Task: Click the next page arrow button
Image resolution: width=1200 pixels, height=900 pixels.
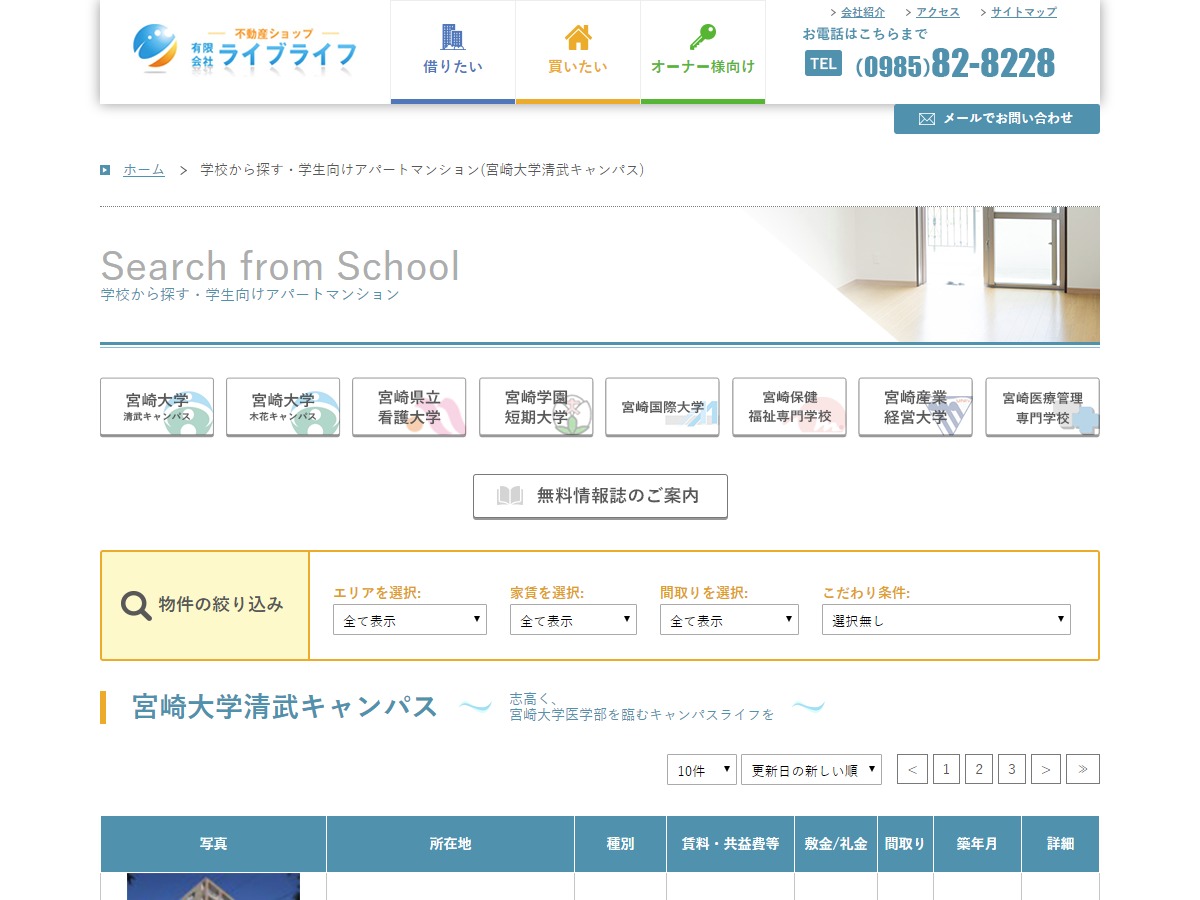Action: (1046, 769)
